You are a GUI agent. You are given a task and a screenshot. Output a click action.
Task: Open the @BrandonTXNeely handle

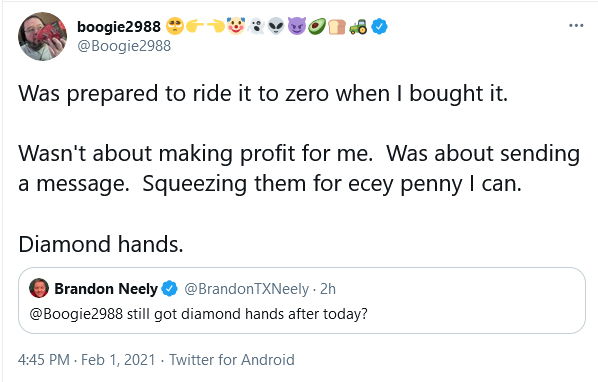click(x=246, y=289)
